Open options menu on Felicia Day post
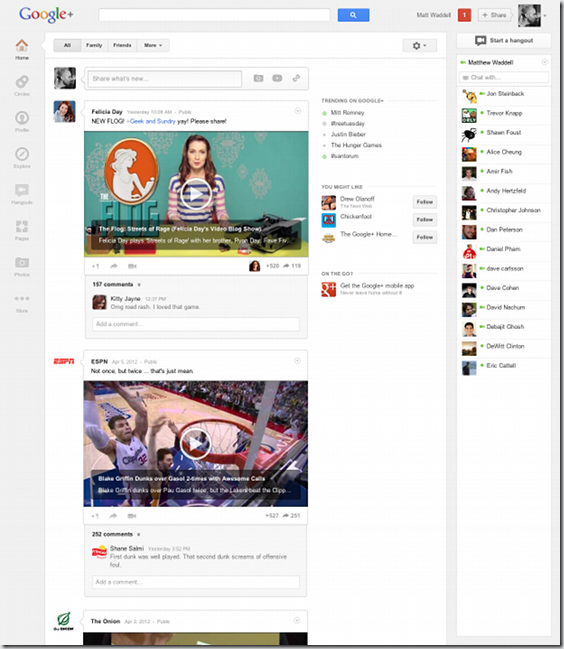Viewport: 564px width, 649px height. (298, 111)
